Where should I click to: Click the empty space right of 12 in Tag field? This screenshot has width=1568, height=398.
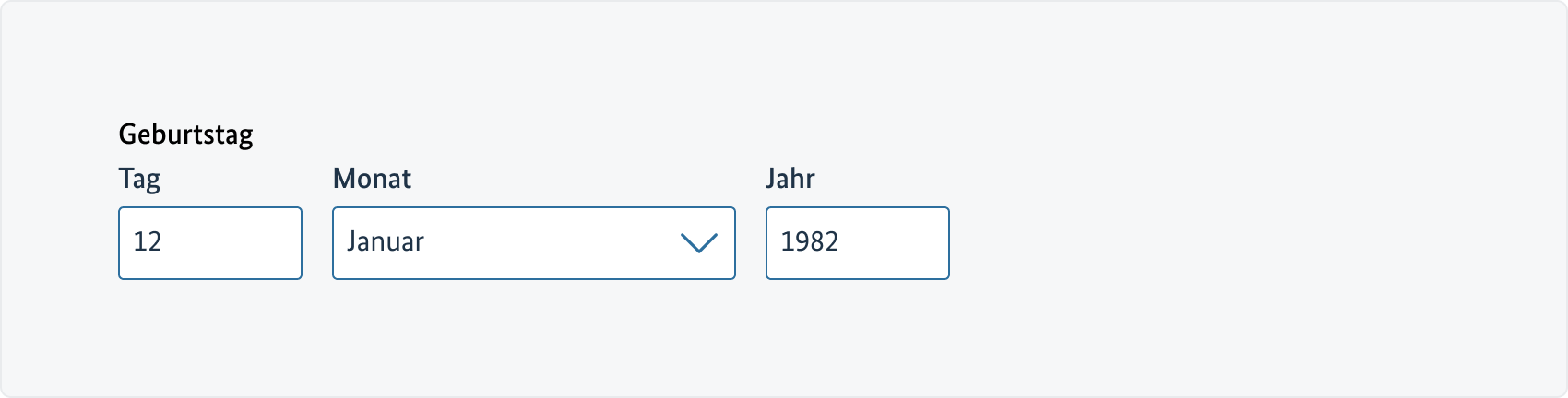tap(240, 243)
